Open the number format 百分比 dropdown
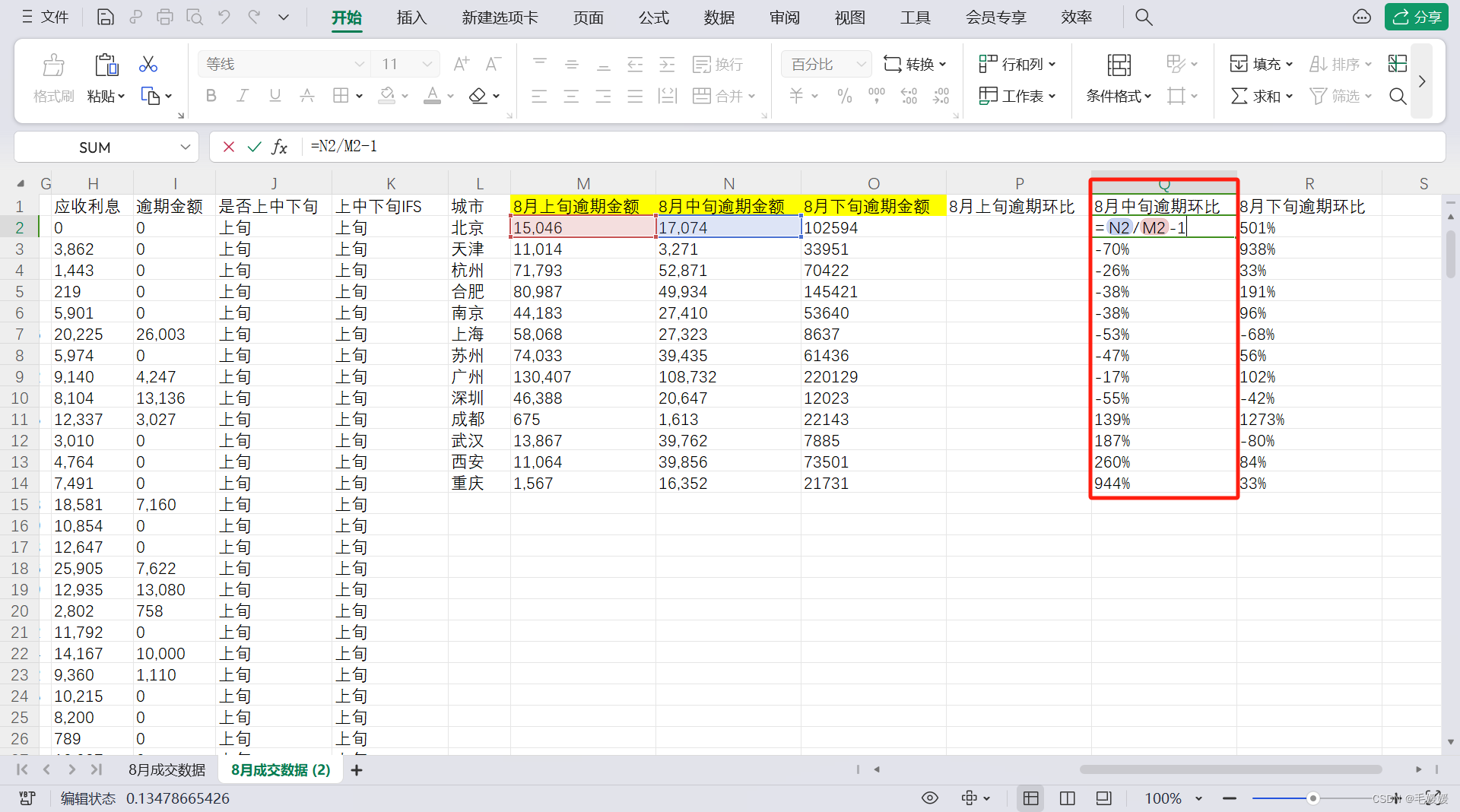This screenshot has width=1460, height=812. tap(861, 64)
